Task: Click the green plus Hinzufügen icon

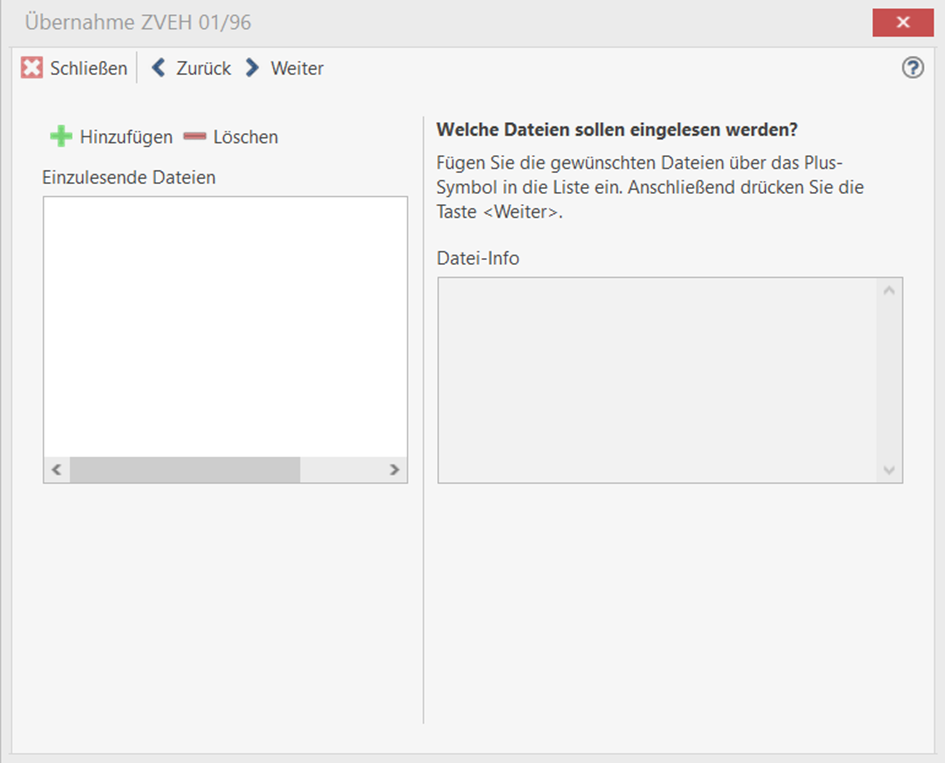Action: click(x=61, y=137)
